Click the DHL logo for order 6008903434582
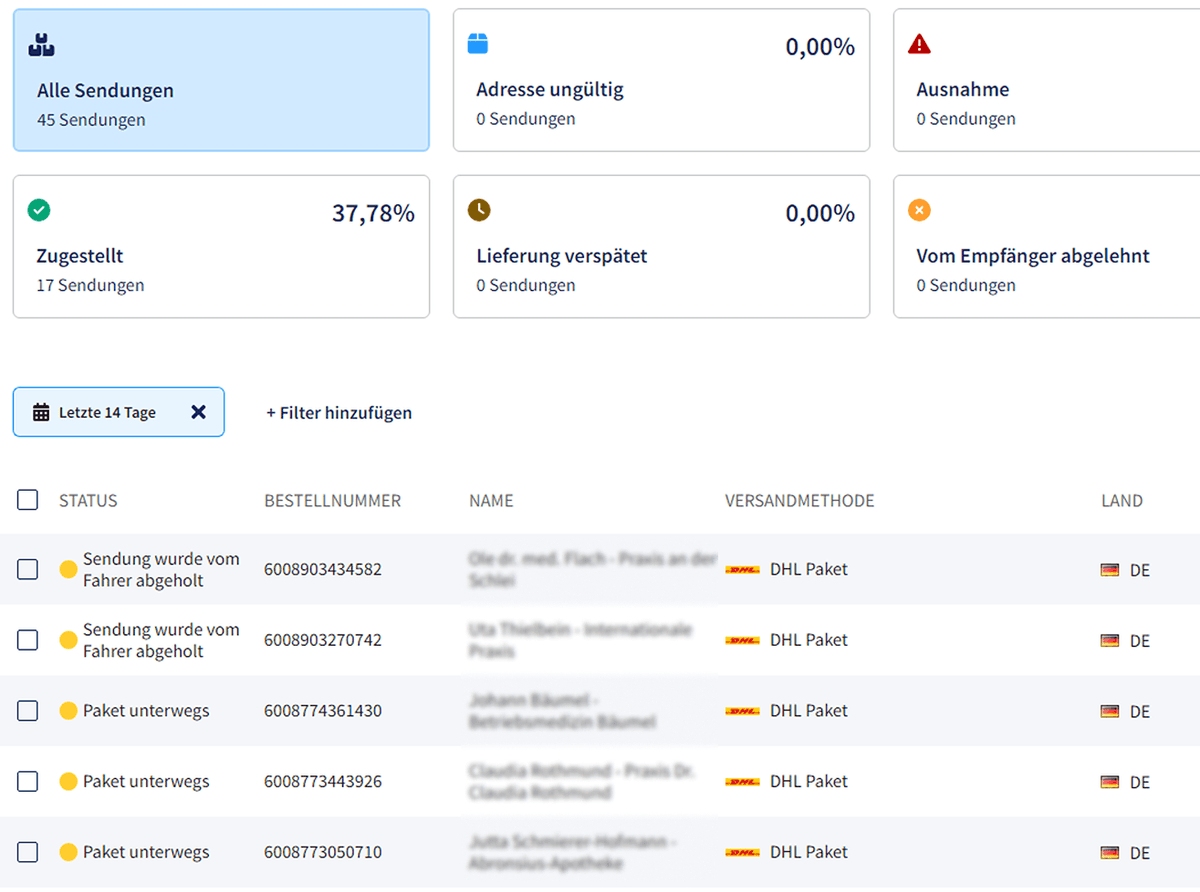The width and height of the screenshot is (1200, 892). (741, 569)
